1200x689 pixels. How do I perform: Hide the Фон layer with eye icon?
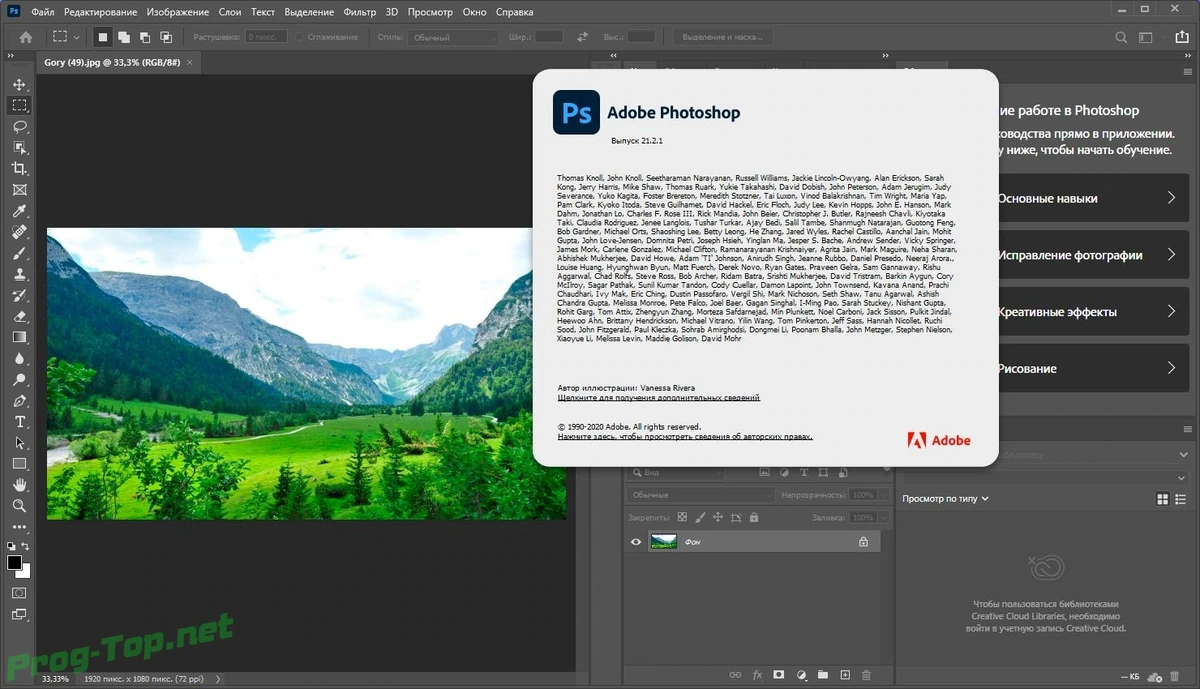tap(635, 542)
